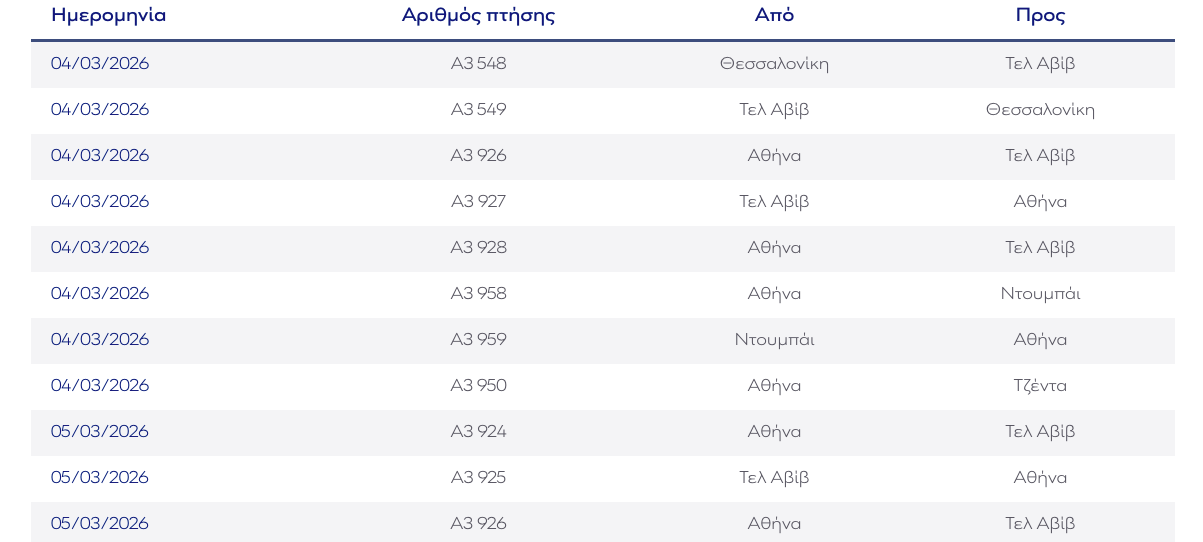Viewport: 1203px width, 542px height.
Task: Click Ντουμπάι destination in the A3 958 row
Action: [1040, 294]
